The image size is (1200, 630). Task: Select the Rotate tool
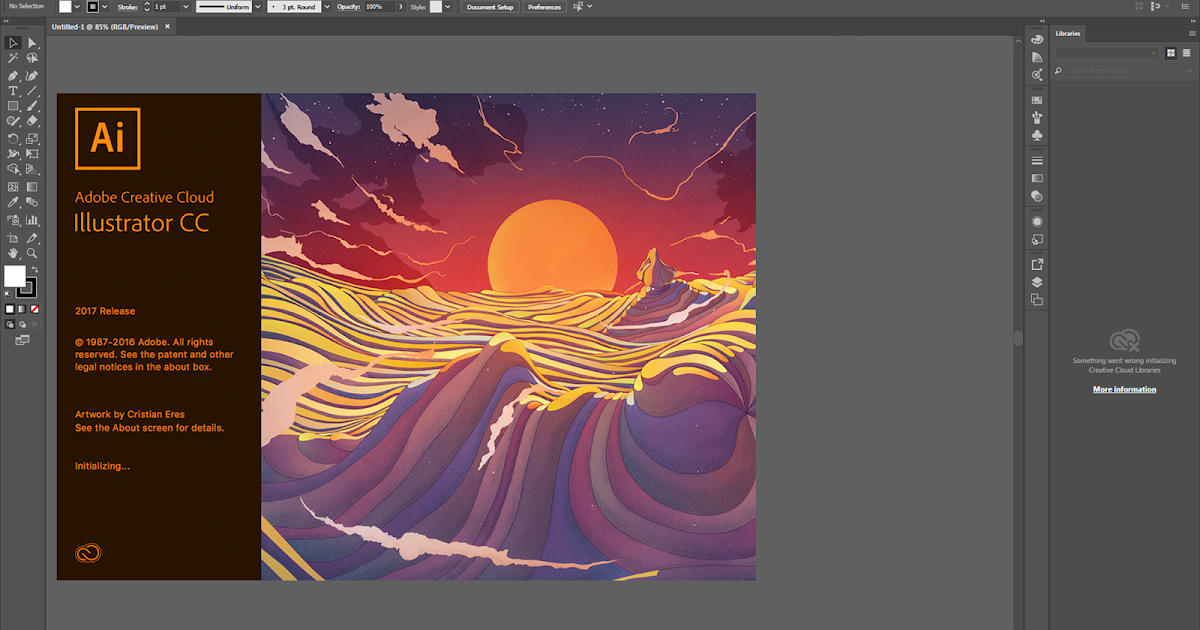pos(13,139)
